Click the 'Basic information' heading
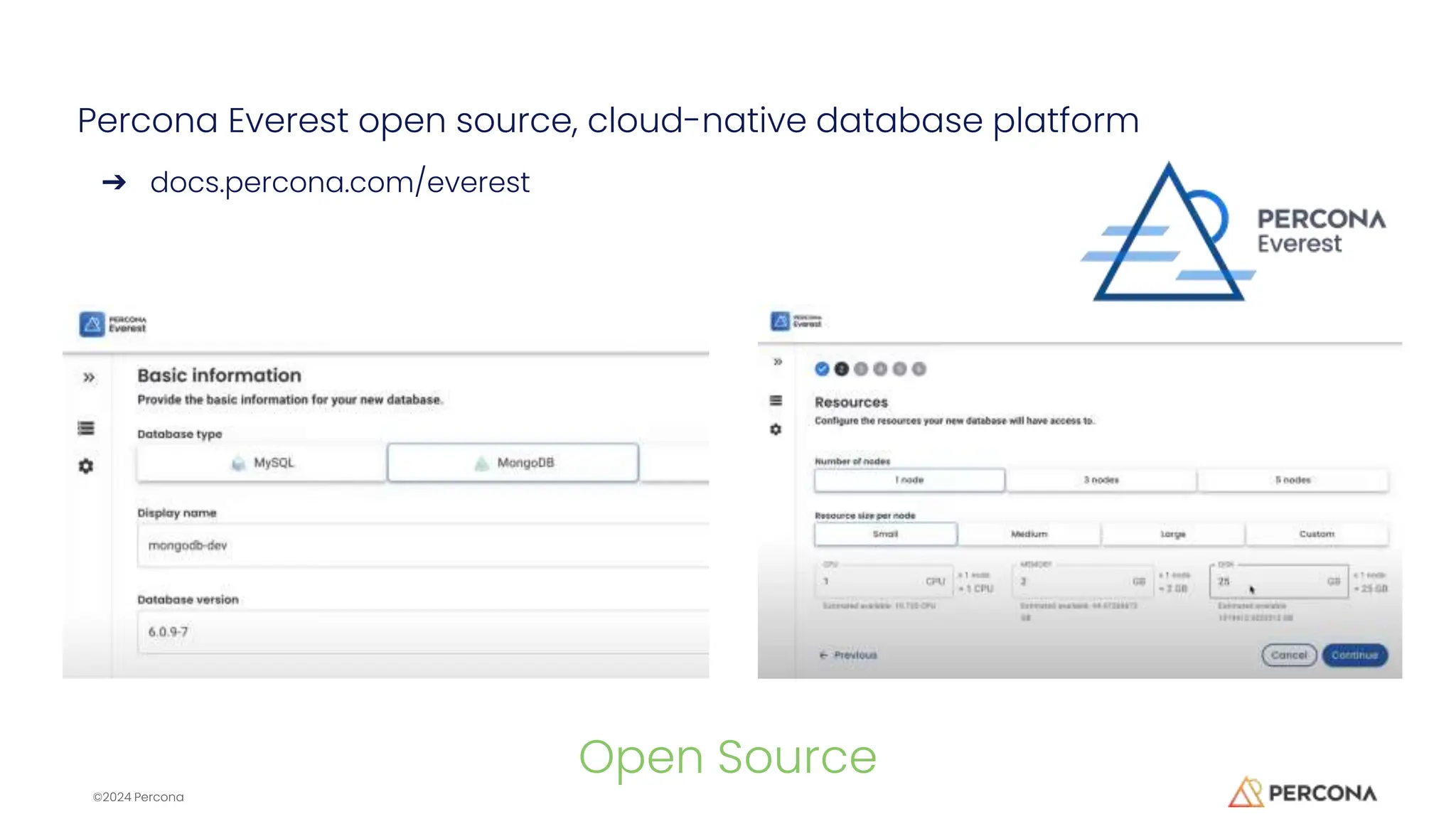The height and width of the screenshot is (819, 1456). tap(220, 375)
